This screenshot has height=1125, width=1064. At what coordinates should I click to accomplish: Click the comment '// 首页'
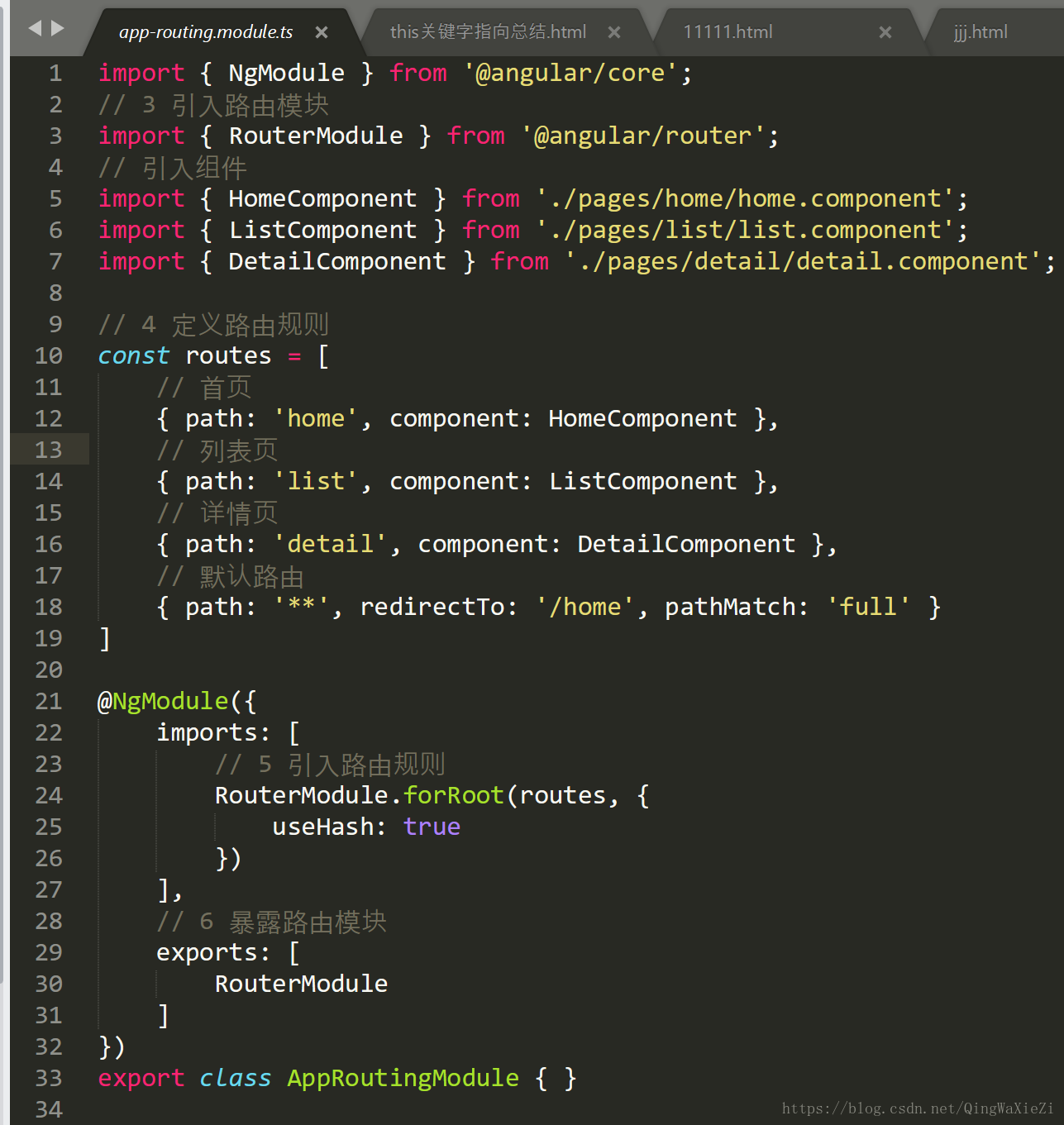[x=203, y=388]
